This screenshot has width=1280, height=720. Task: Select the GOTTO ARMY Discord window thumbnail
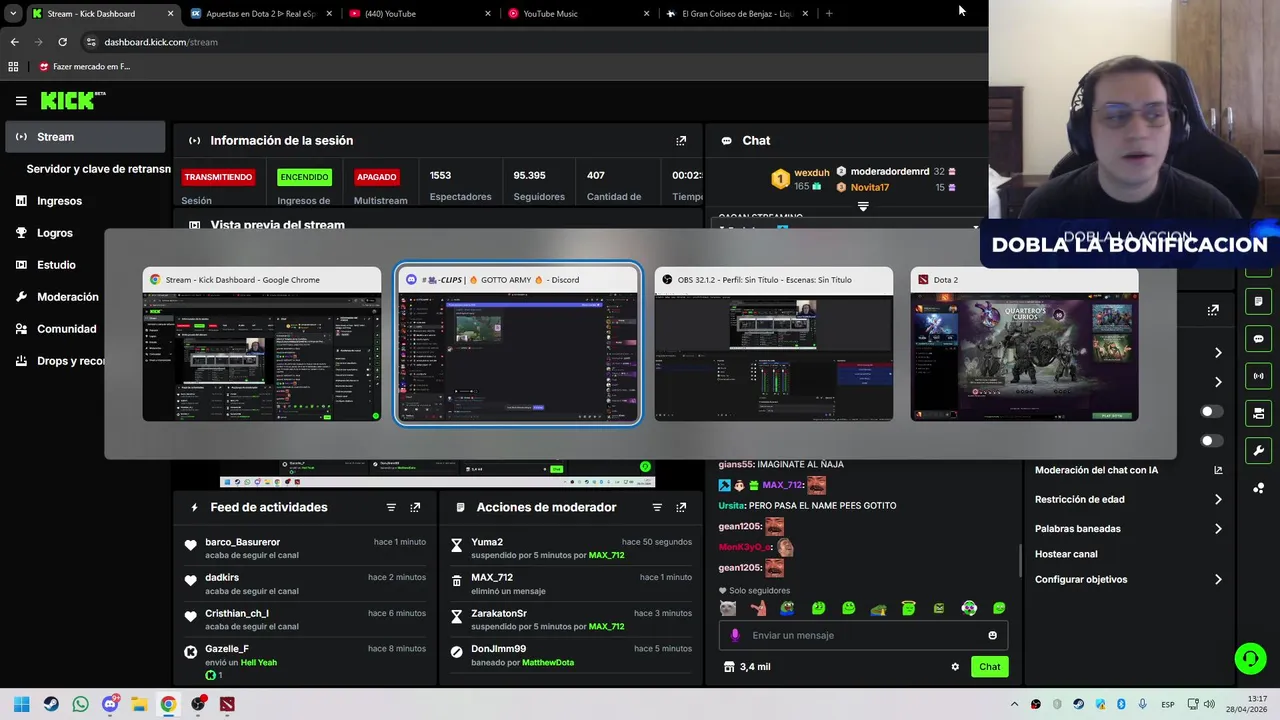518,345
